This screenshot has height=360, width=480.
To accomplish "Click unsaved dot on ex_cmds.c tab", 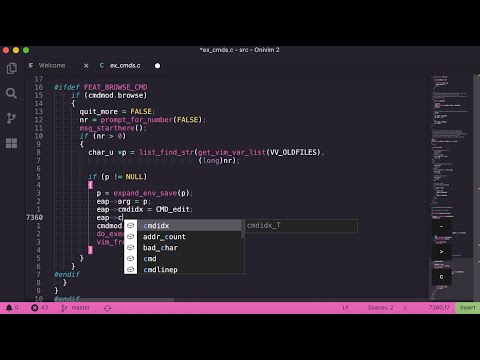I will point(157,66).
